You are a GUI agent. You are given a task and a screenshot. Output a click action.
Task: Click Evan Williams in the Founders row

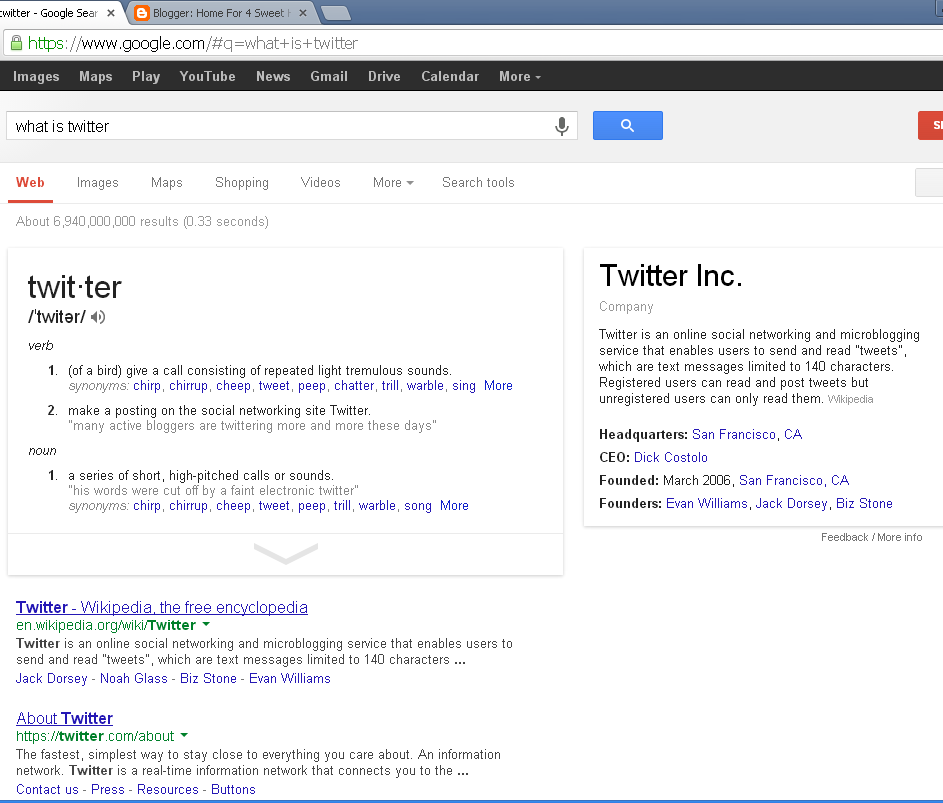coord(707,503)
